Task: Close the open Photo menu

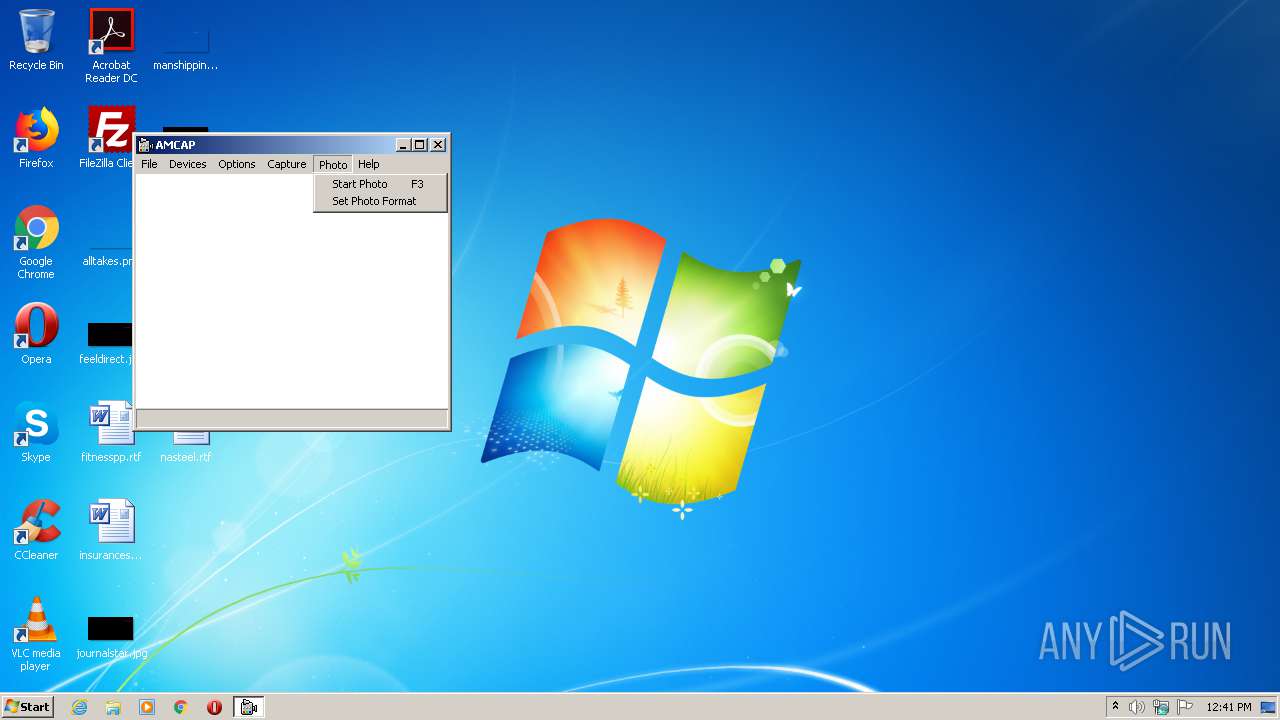Action: coord(333,164)
